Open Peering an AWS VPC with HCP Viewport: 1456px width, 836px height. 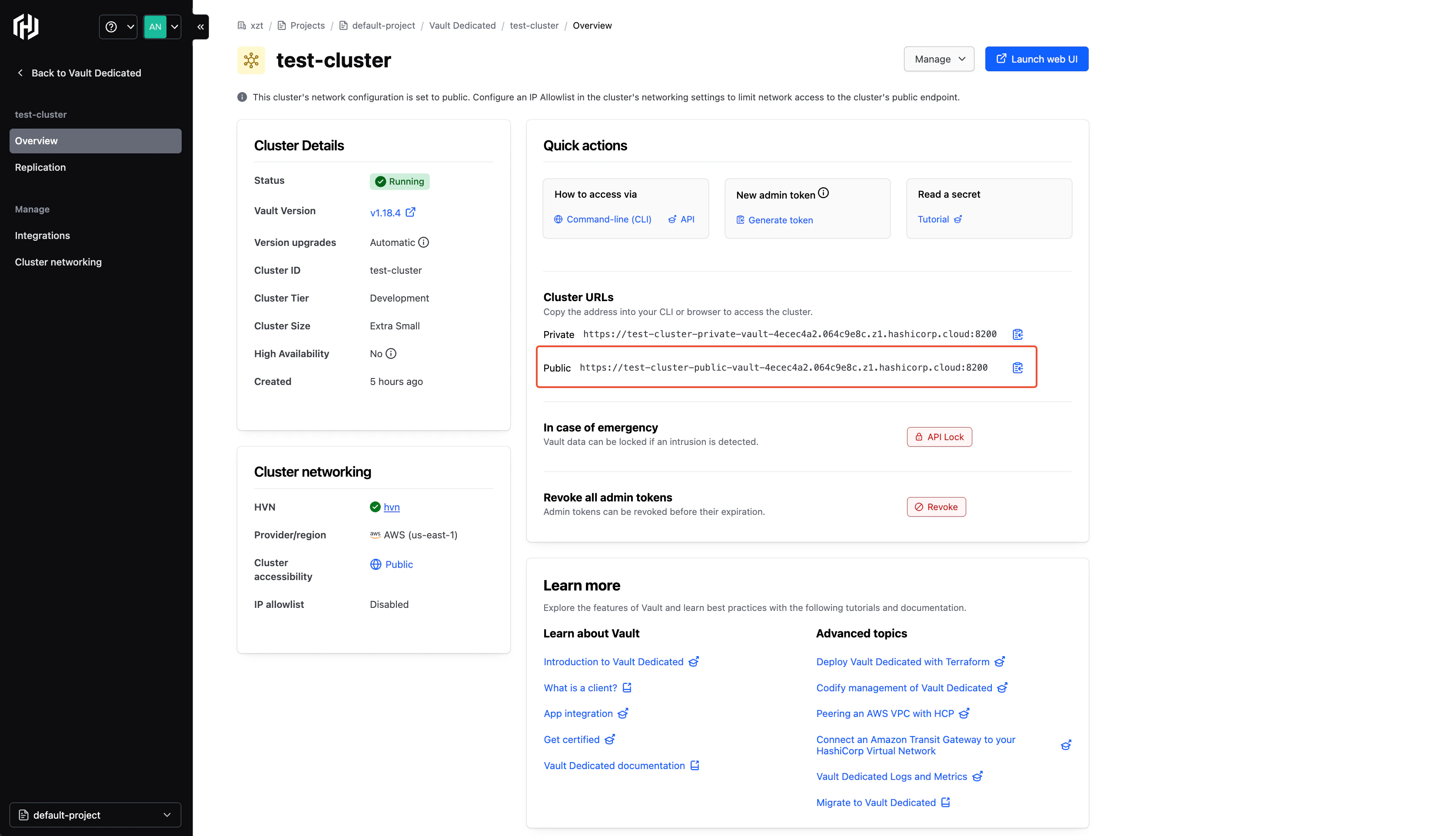point(893,713)
